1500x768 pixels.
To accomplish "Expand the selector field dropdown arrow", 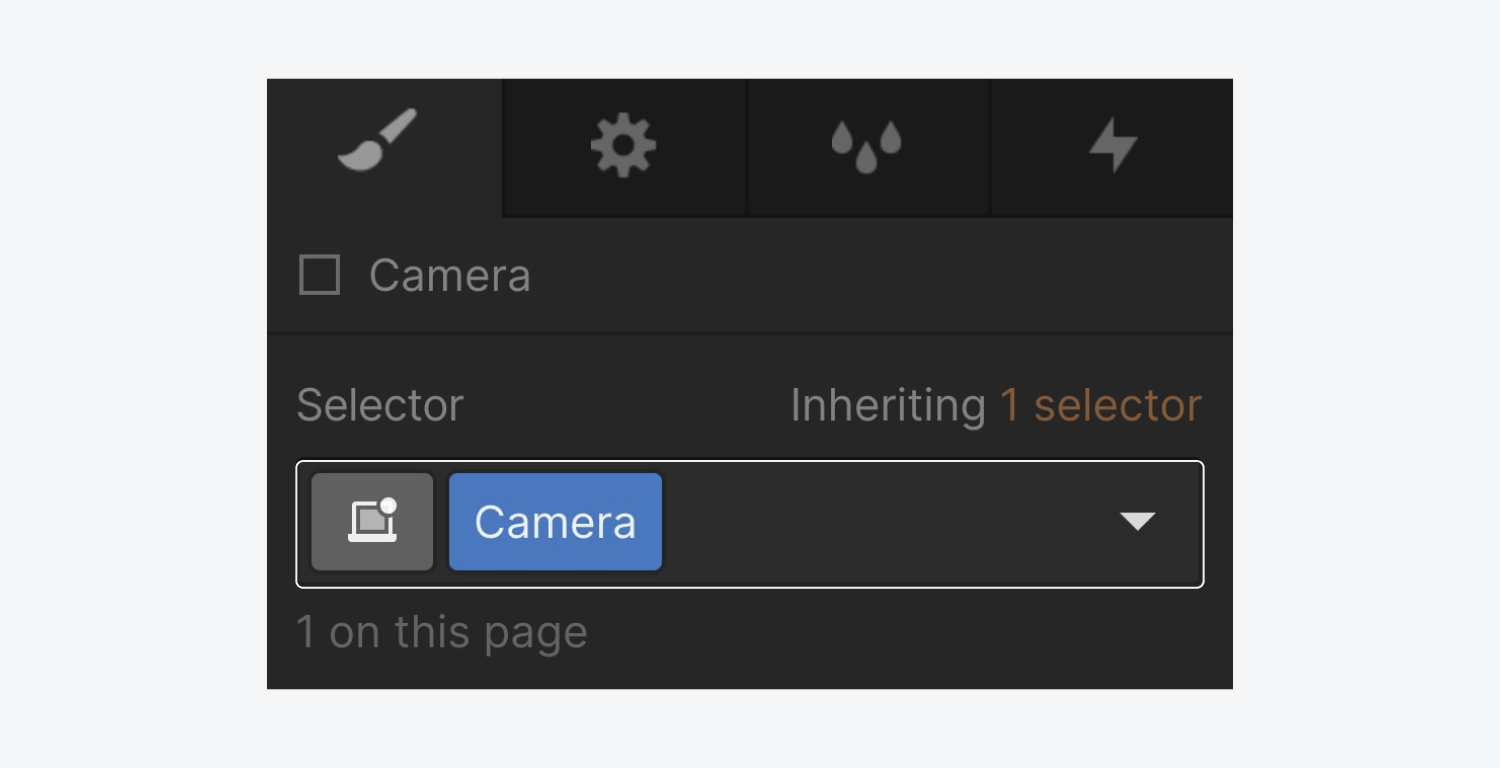I will coord(1137,522).
